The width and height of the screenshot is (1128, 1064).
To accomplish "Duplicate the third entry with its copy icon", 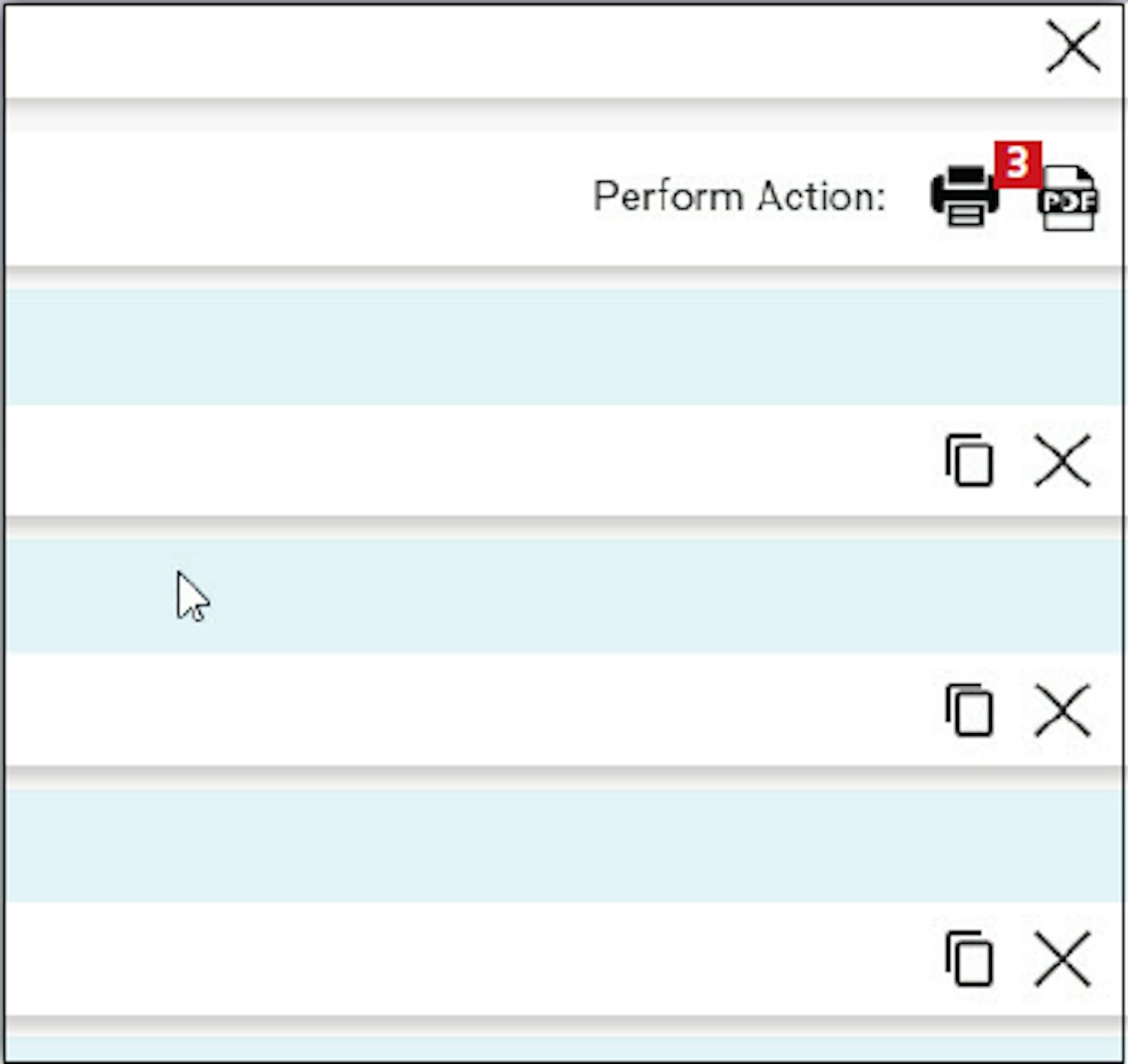I will click(969, 959).
